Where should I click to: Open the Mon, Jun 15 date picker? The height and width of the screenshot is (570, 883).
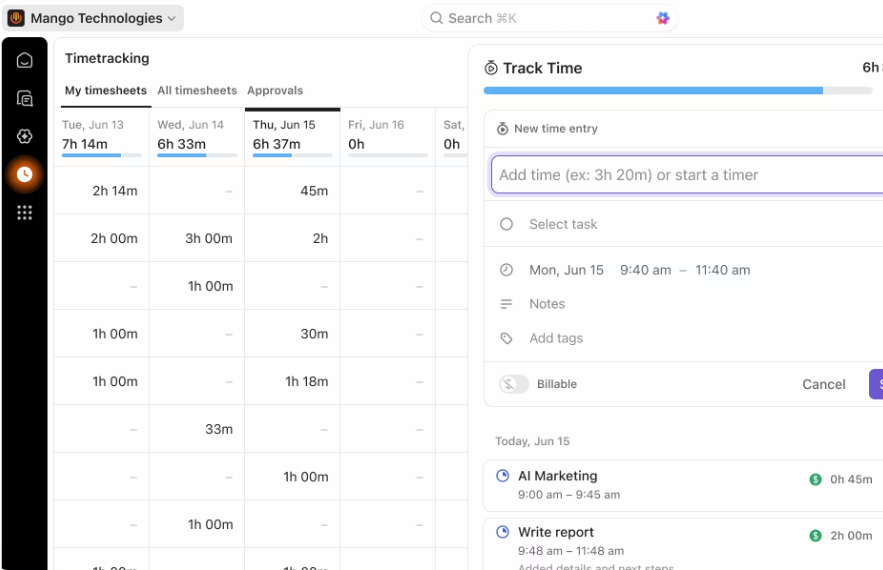point(567,270)
